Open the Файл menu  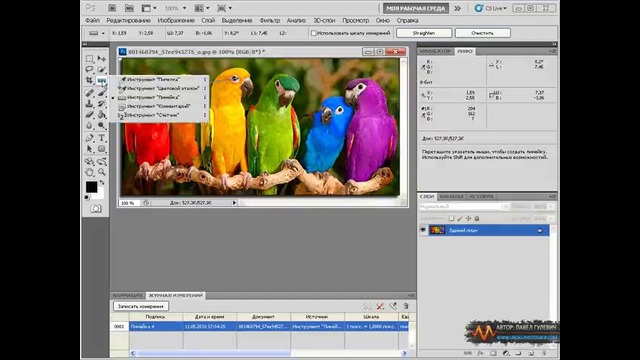(92, 20)
